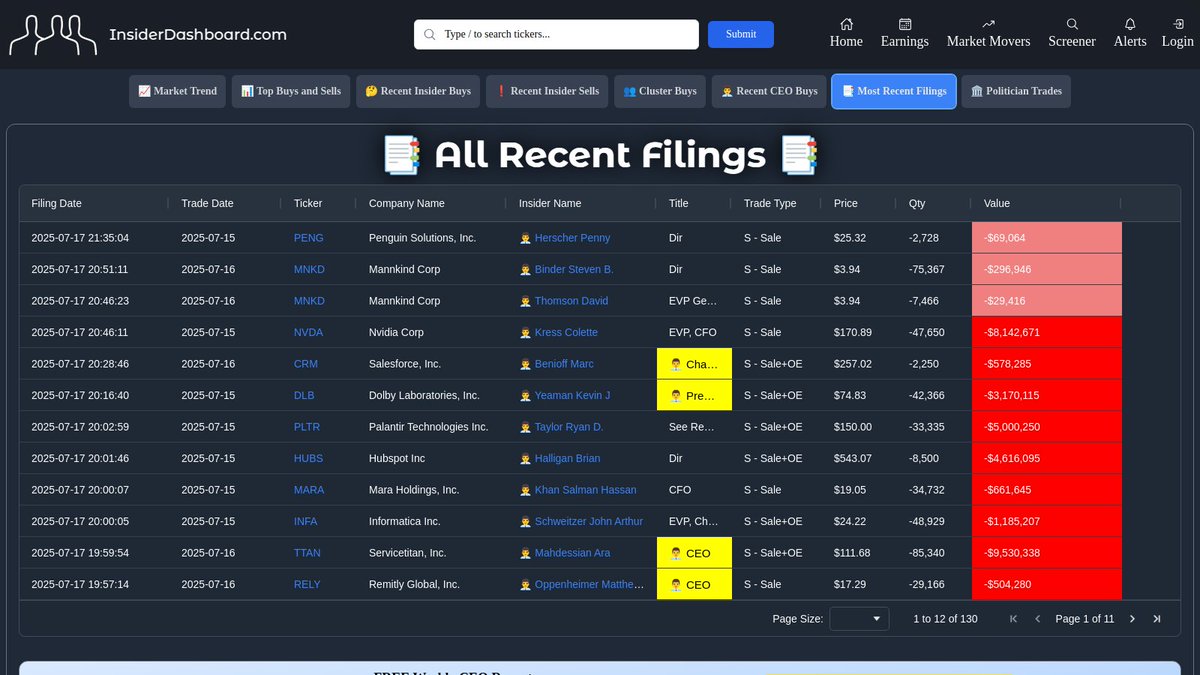Switch to Top Buys and Sells tab
Image resolution: width=1200 pixels, height=675 pixels.
[x=291, y=91]
